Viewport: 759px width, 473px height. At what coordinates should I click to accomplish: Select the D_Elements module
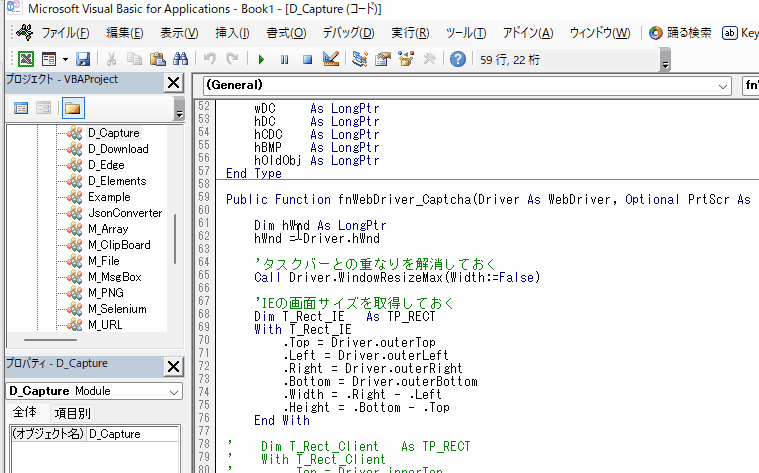pyautogui.click(x=117, y=181)
